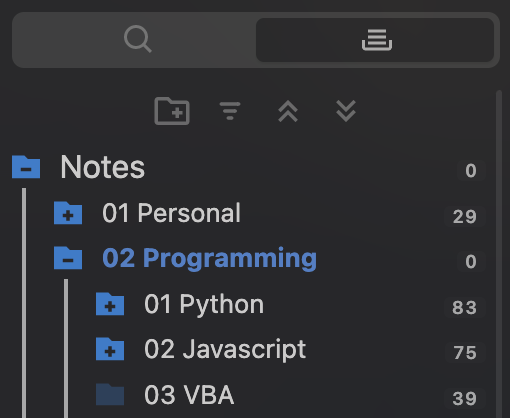Screen dimensions: 510x418
Task: Click the 03 VBA folder icon
Action: [110, 395]
